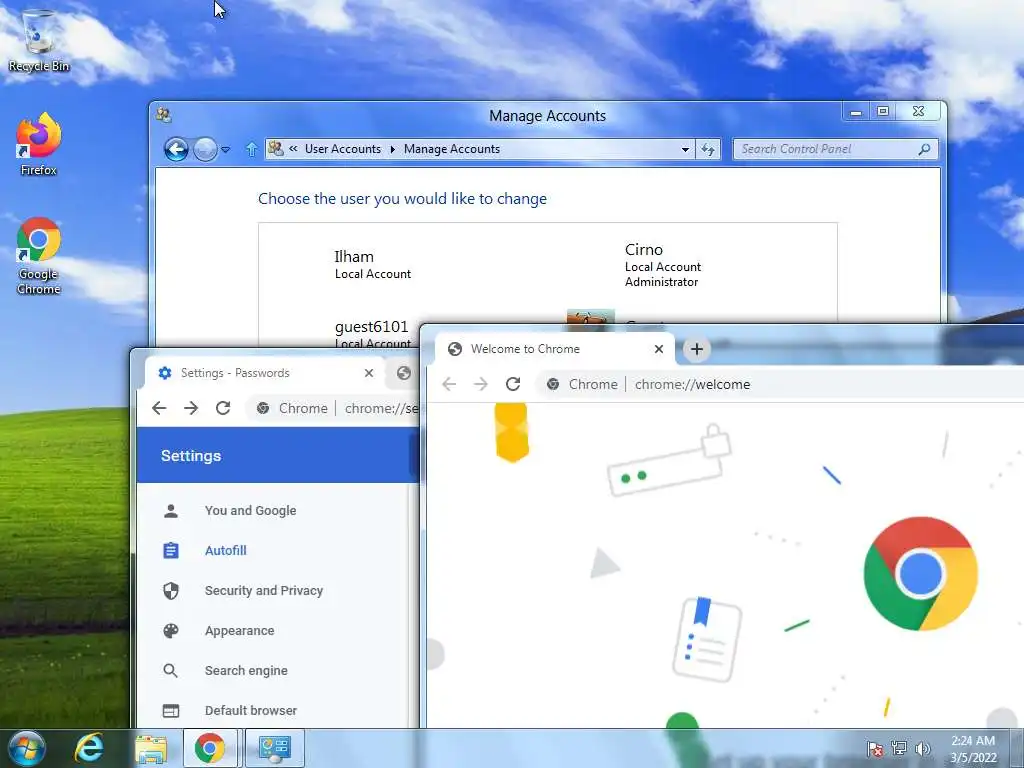
Task: Click the refresh button beside the address bar
Action: point(708,150)
